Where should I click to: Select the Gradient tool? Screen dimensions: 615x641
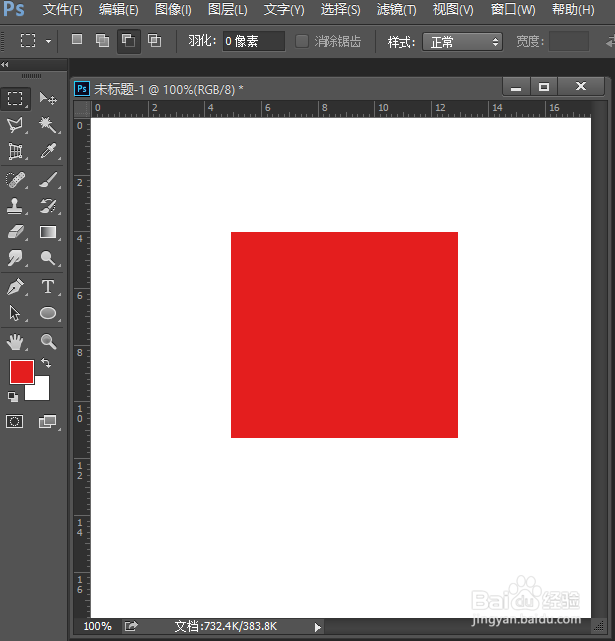tap(48, 232)
